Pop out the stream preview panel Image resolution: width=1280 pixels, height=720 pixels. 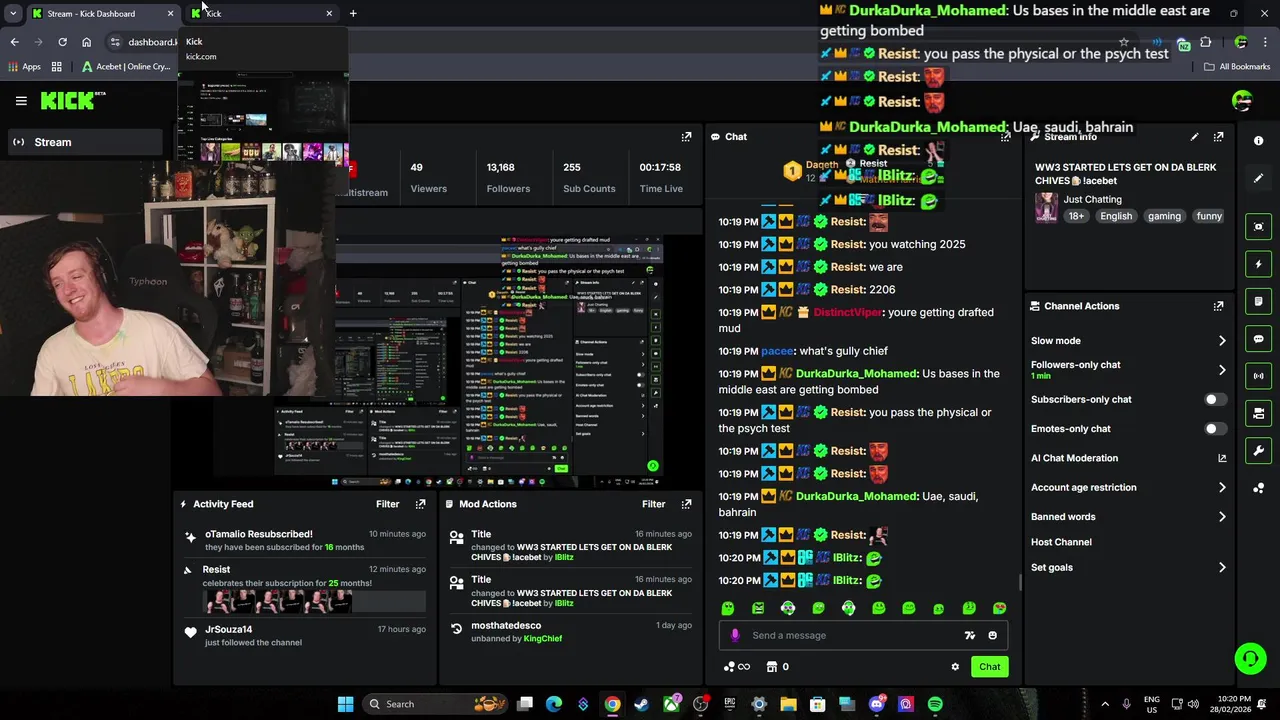coord(686,137)
